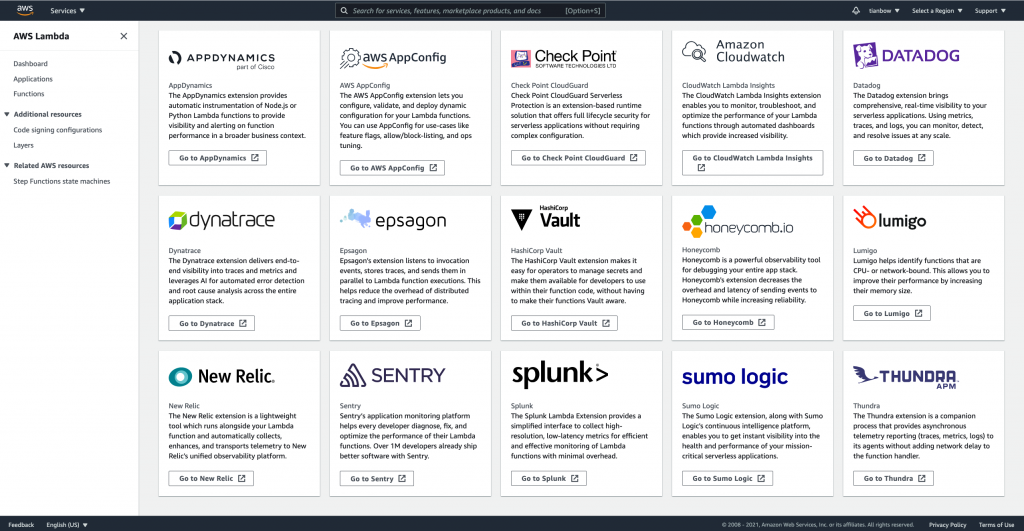Image resolution: width=1024 pixels, height=531 pixels.
Task: Open the tianbow account dropdown
Action: coord(884,10)
